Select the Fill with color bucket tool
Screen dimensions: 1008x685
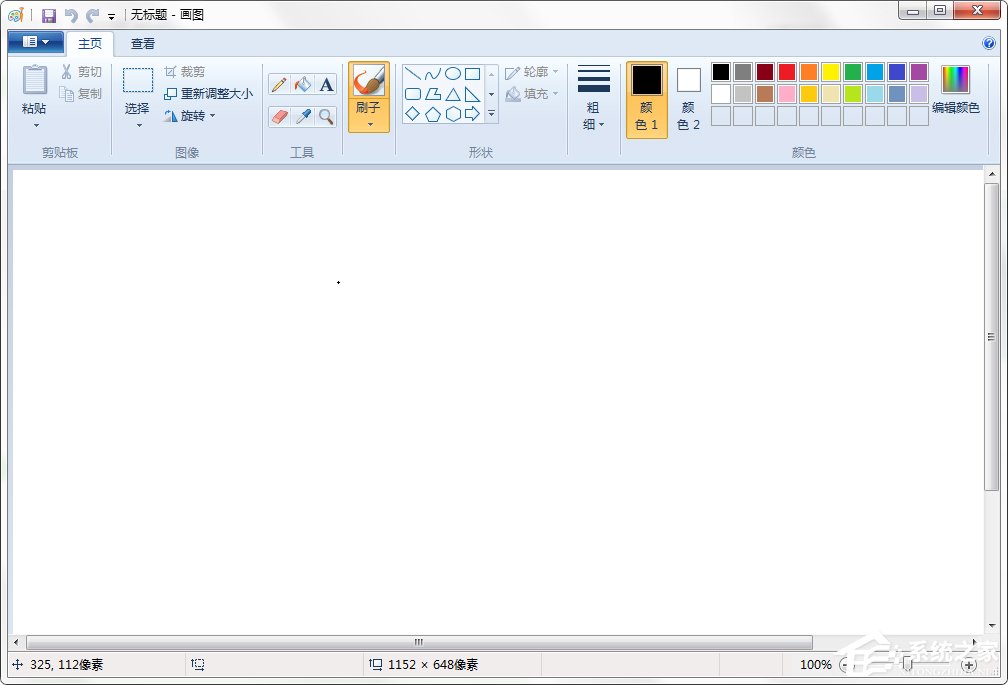point(302,84)
